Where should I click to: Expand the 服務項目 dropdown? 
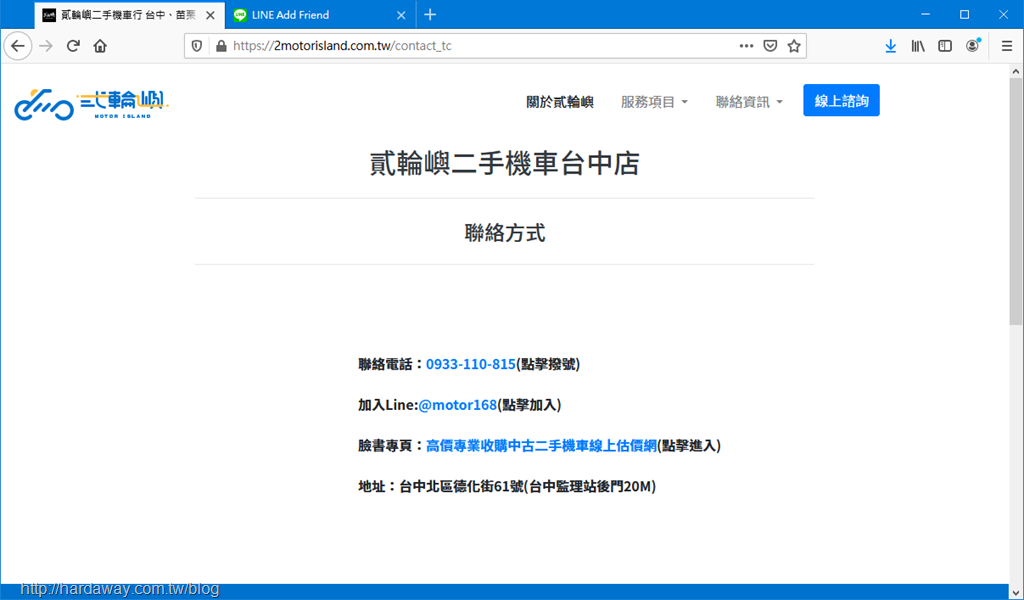tap(654, 102)
